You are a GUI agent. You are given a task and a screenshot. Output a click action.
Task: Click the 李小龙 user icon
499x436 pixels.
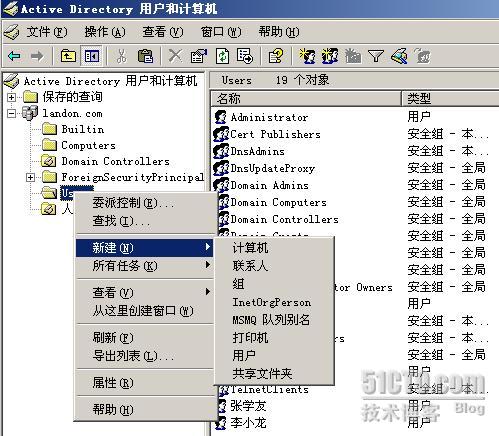tap(221, 423)
